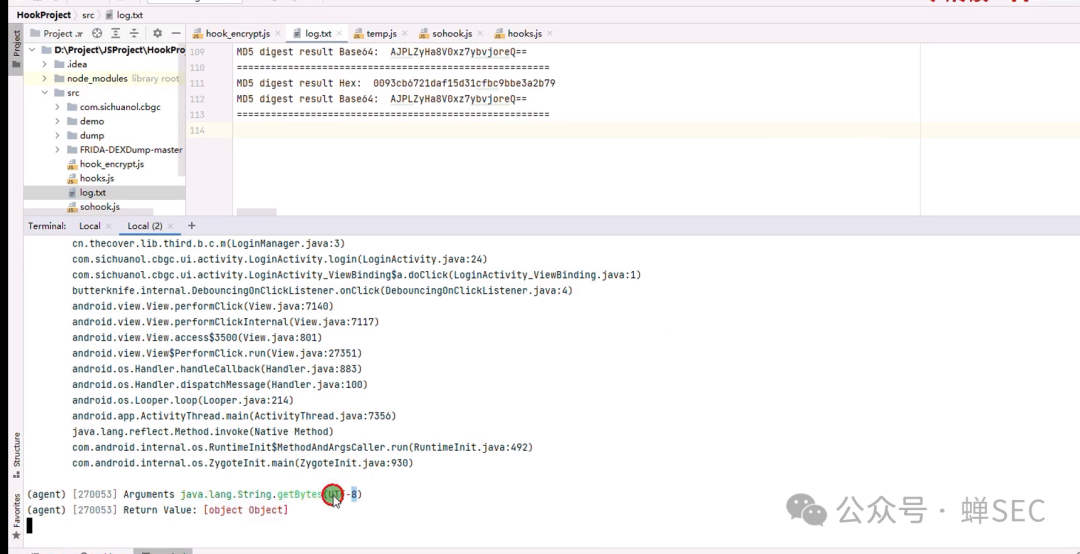Add a new terminal session with plus
The image size is (1080, 554).
tap(191, 225)
